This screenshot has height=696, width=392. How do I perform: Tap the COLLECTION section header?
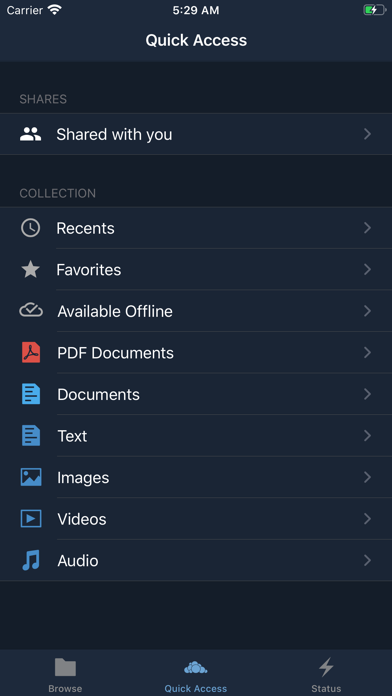[x=58, y=194]
